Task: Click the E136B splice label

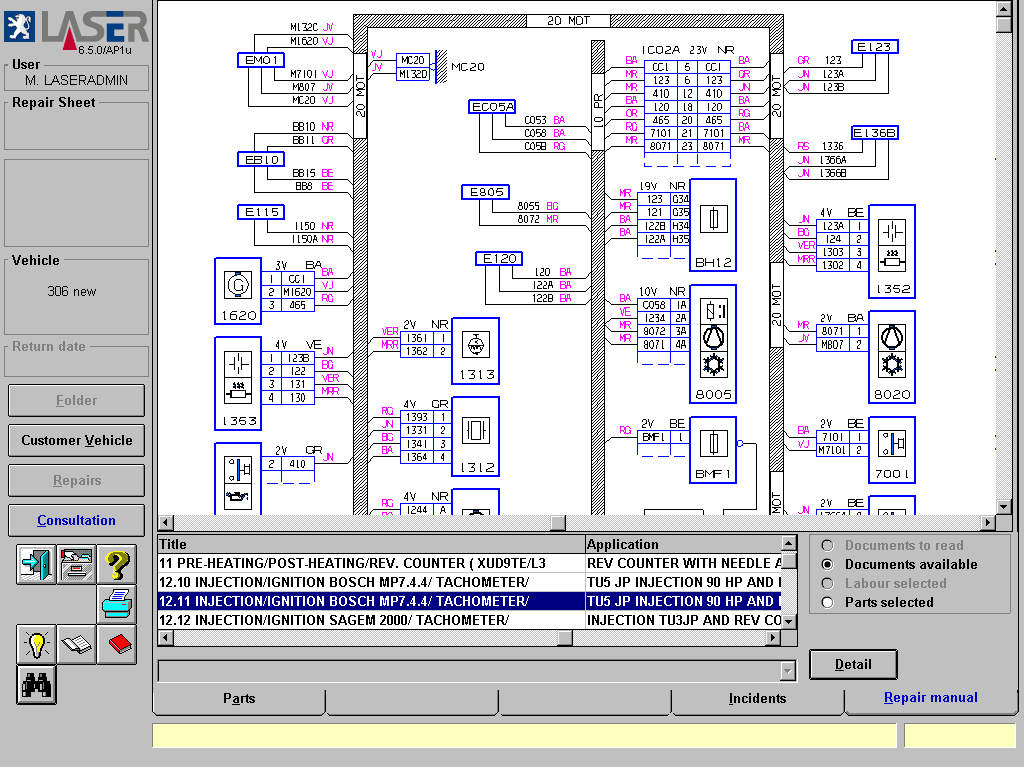Action: click(874, 133)
